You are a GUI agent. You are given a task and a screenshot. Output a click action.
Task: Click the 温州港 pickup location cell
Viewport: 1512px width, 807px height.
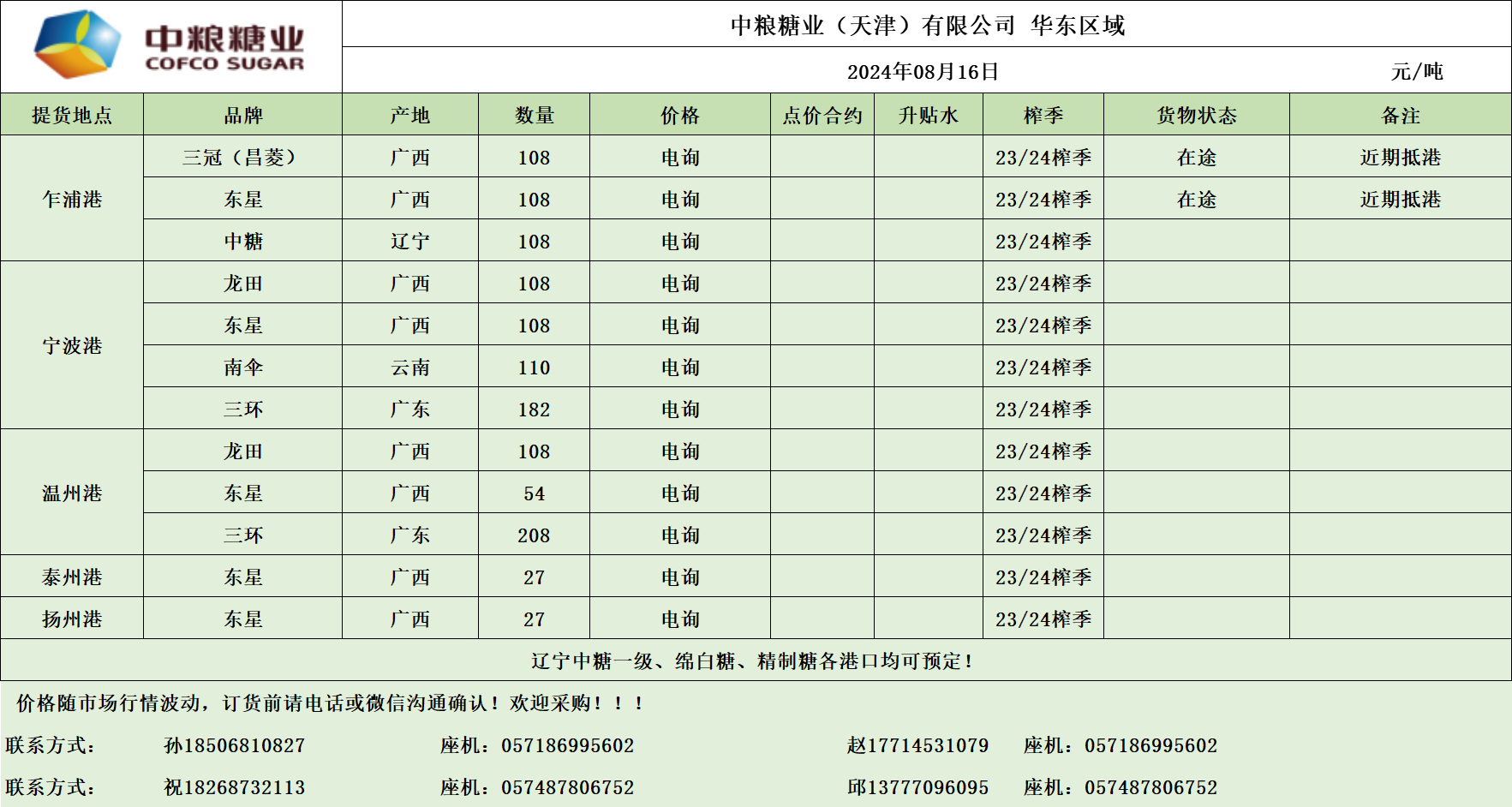[72, 493]
